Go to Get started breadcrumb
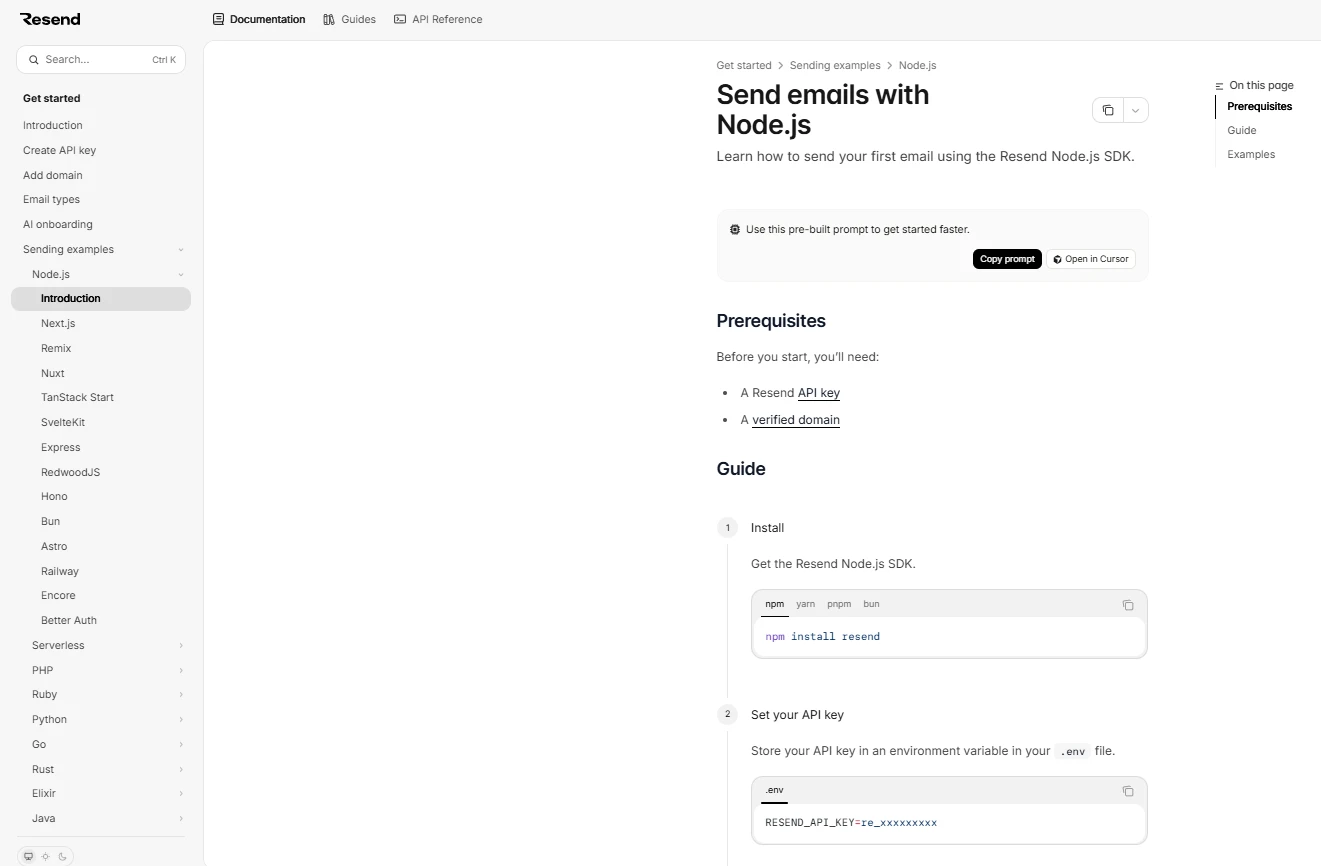Image resolution: width=1321 pixels, height=866 pixels. click(744, 65)
